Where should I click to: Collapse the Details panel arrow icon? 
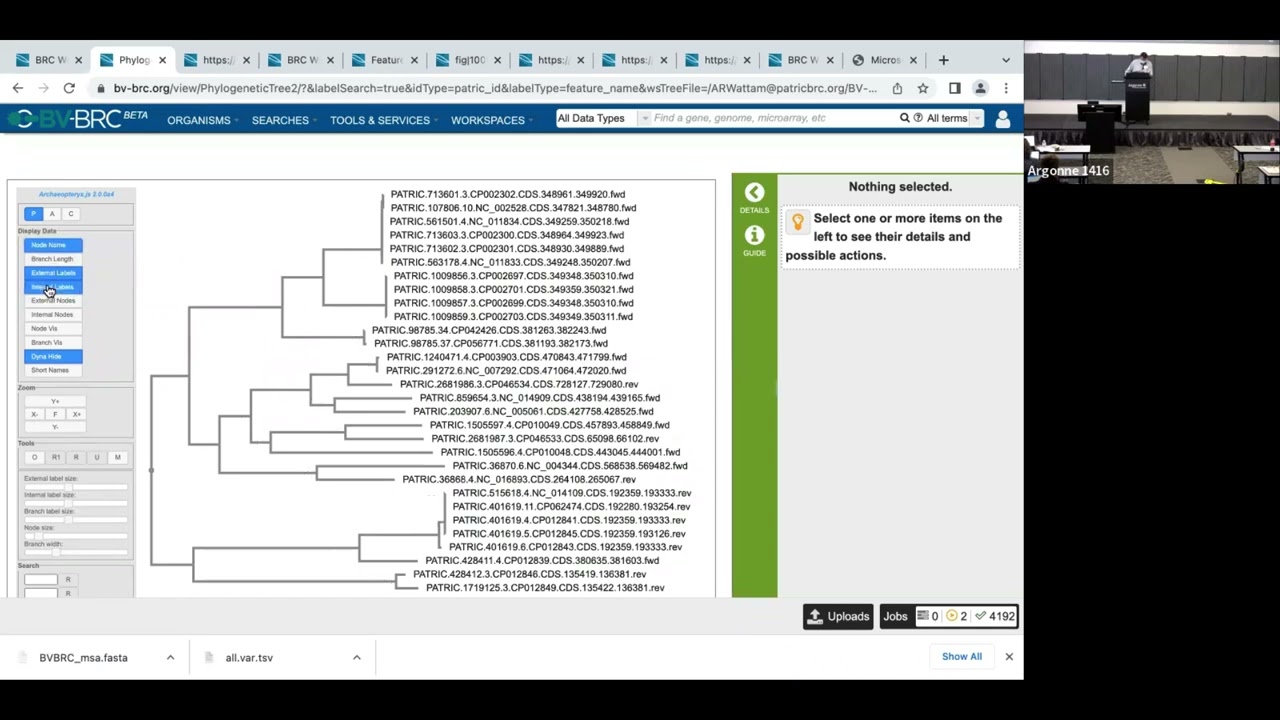(x=754, y=192)
